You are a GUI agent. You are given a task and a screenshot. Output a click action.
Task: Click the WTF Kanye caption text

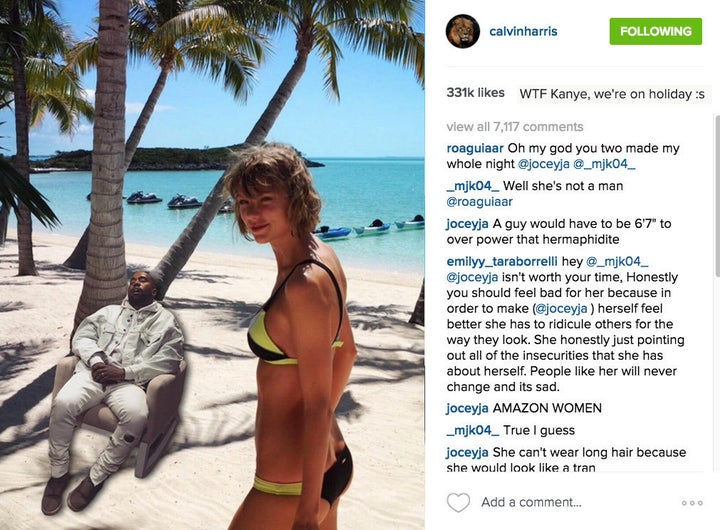(612, 94)
